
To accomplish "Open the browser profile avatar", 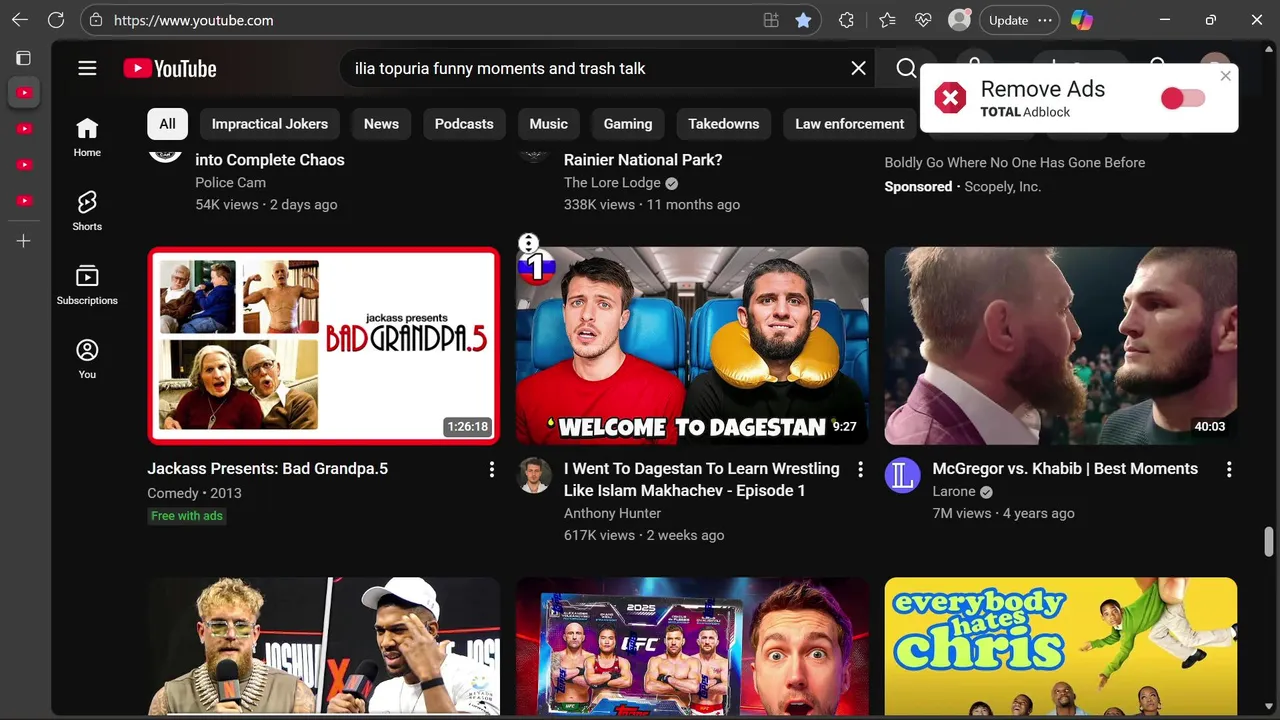I will coord(959,20).
